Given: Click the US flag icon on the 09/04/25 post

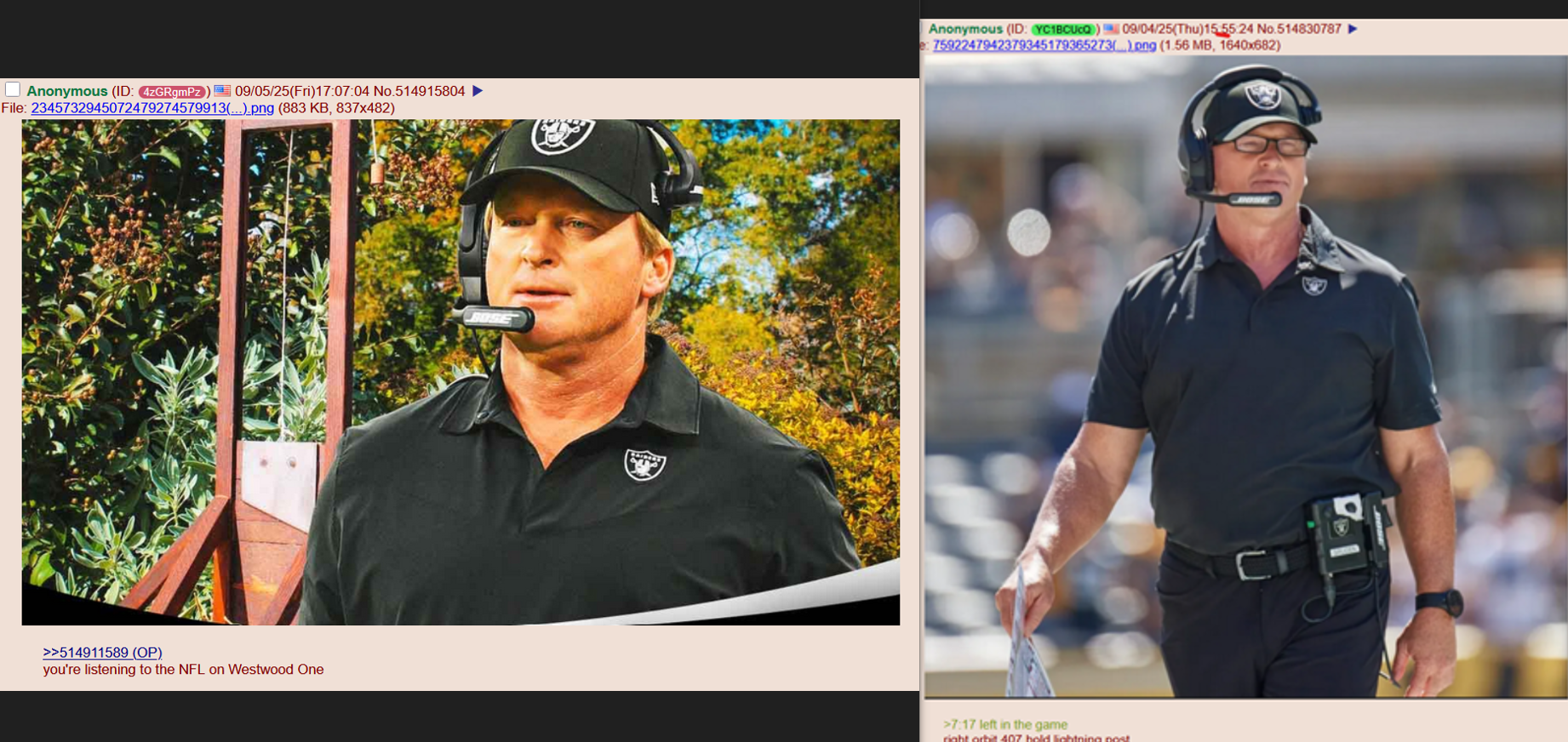Looking at the screenshot, I should pos(1111,29).
